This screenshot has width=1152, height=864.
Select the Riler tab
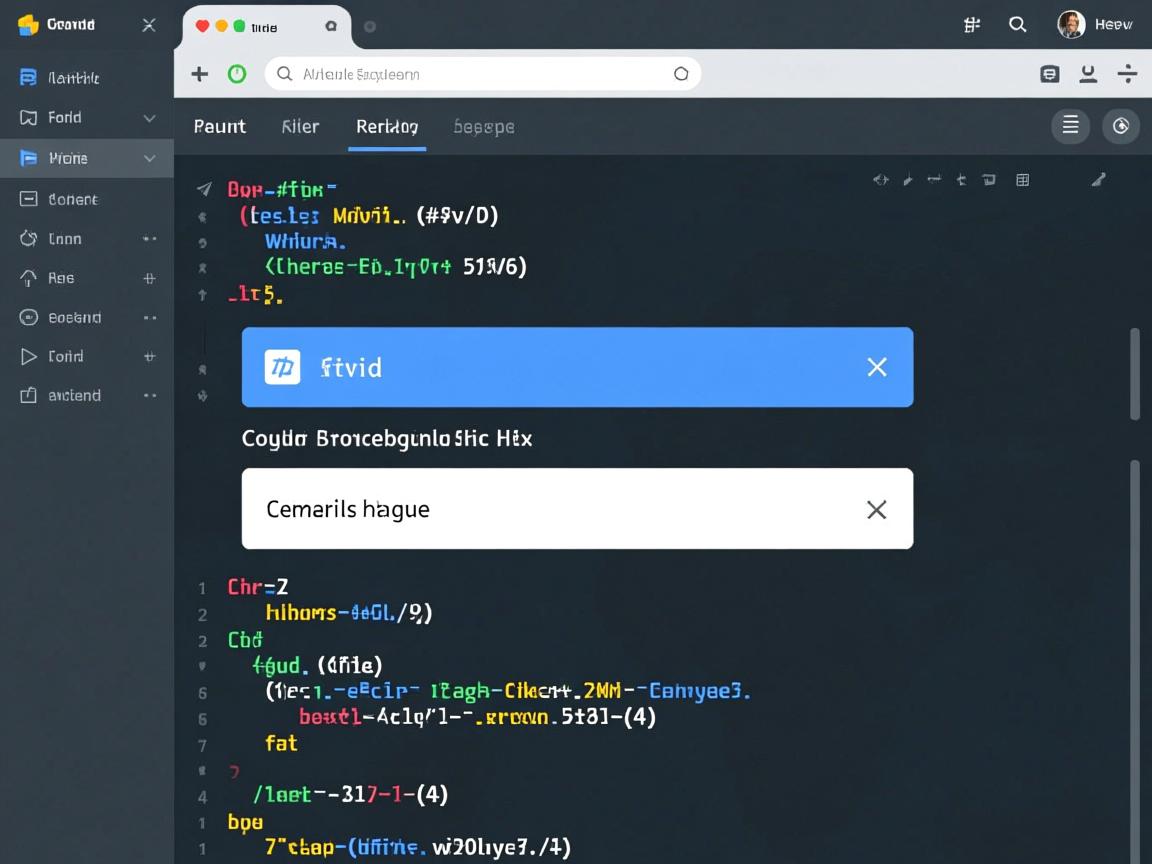pos(300,127)
